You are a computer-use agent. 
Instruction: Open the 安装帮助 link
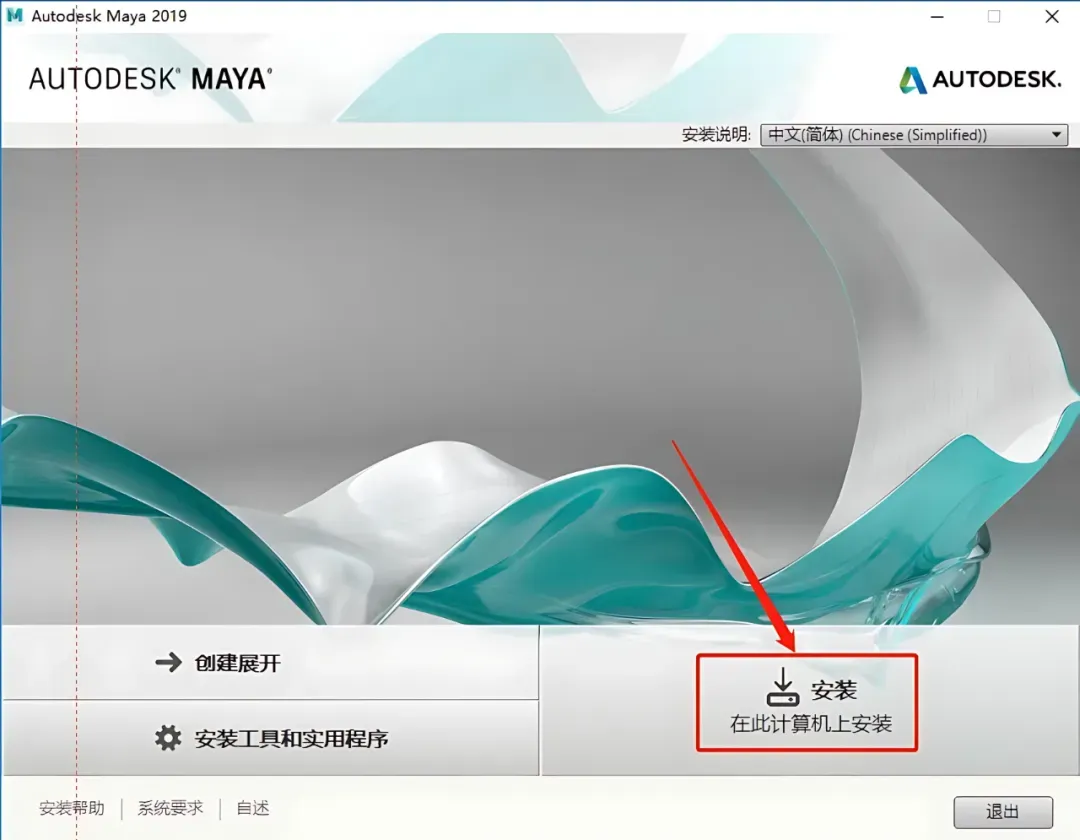[72, 808]
